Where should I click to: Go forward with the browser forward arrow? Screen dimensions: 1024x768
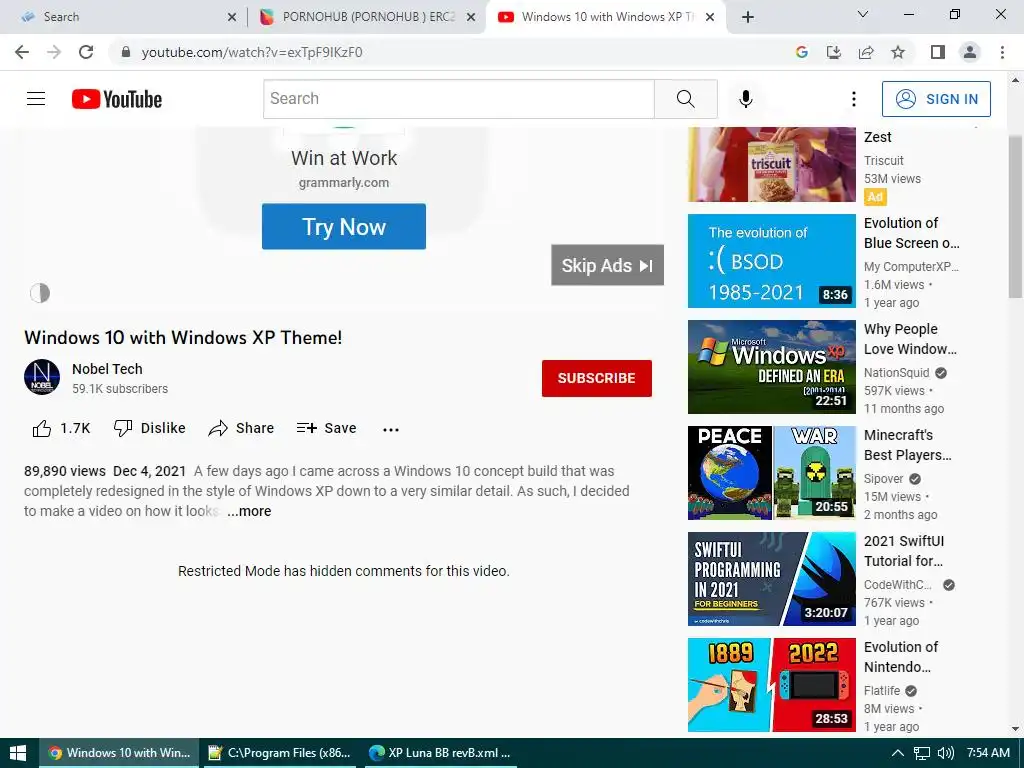tap(54, 52)
